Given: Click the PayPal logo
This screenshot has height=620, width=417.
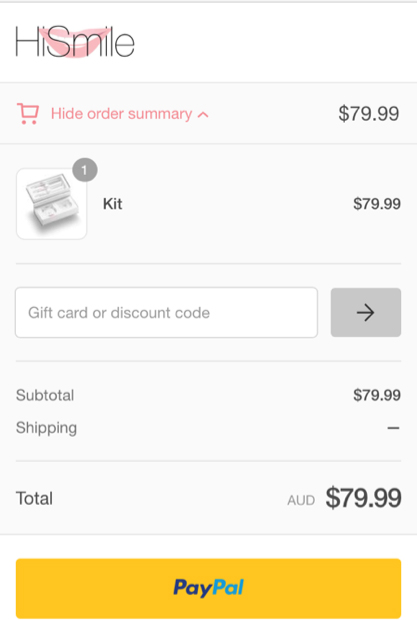Looking at the screenshot, I should pyautogui.click(x=208, y=588).
